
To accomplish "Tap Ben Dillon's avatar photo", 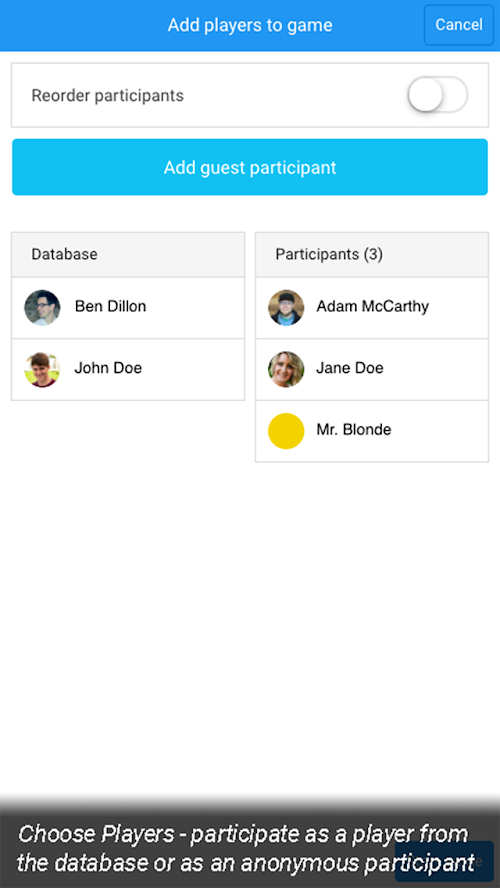I will click(42, 308).
